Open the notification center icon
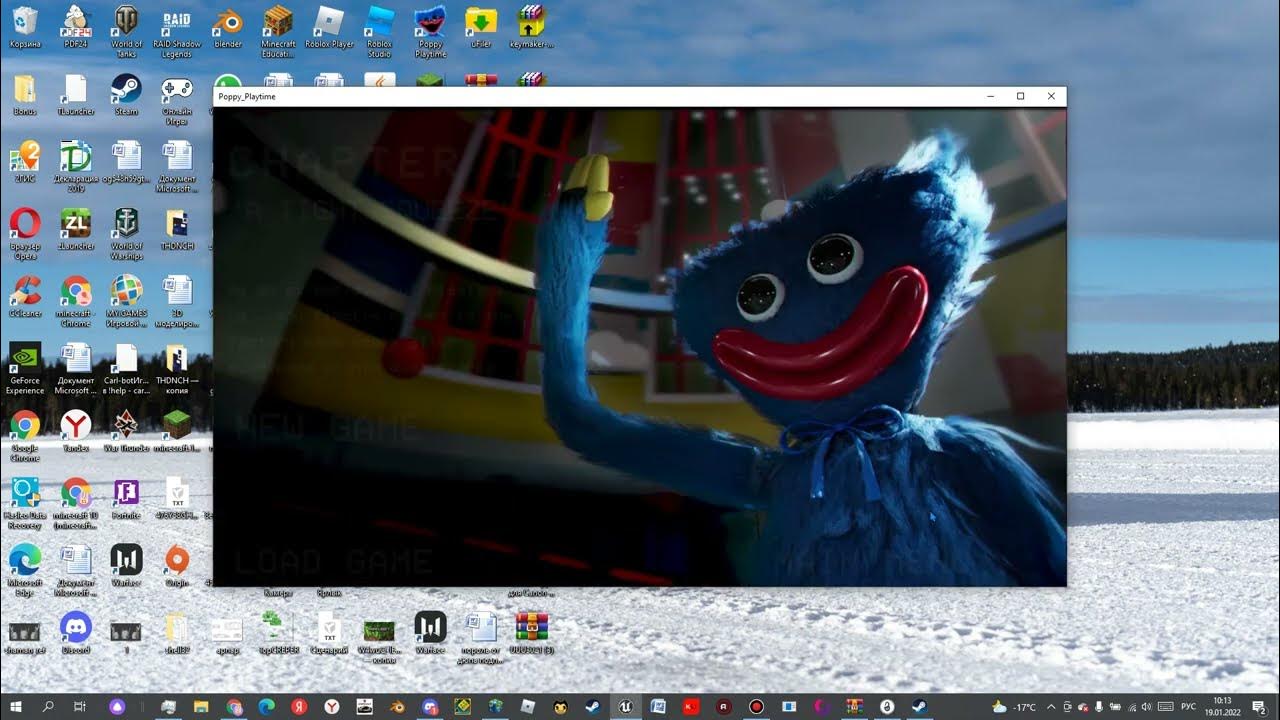1280x720 pixels. pyautogui.click(x=1260, y=706)
